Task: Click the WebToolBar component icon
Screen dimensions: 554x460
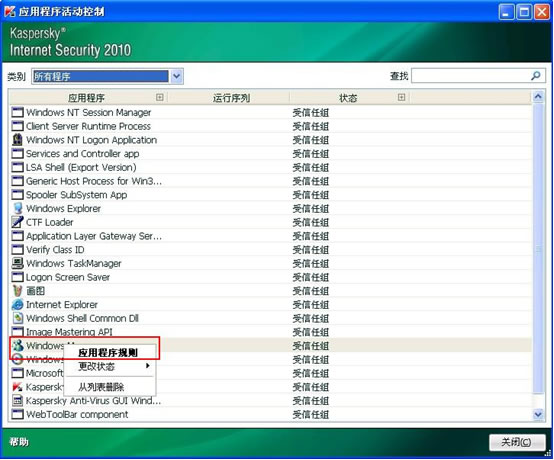Action: 17,414
